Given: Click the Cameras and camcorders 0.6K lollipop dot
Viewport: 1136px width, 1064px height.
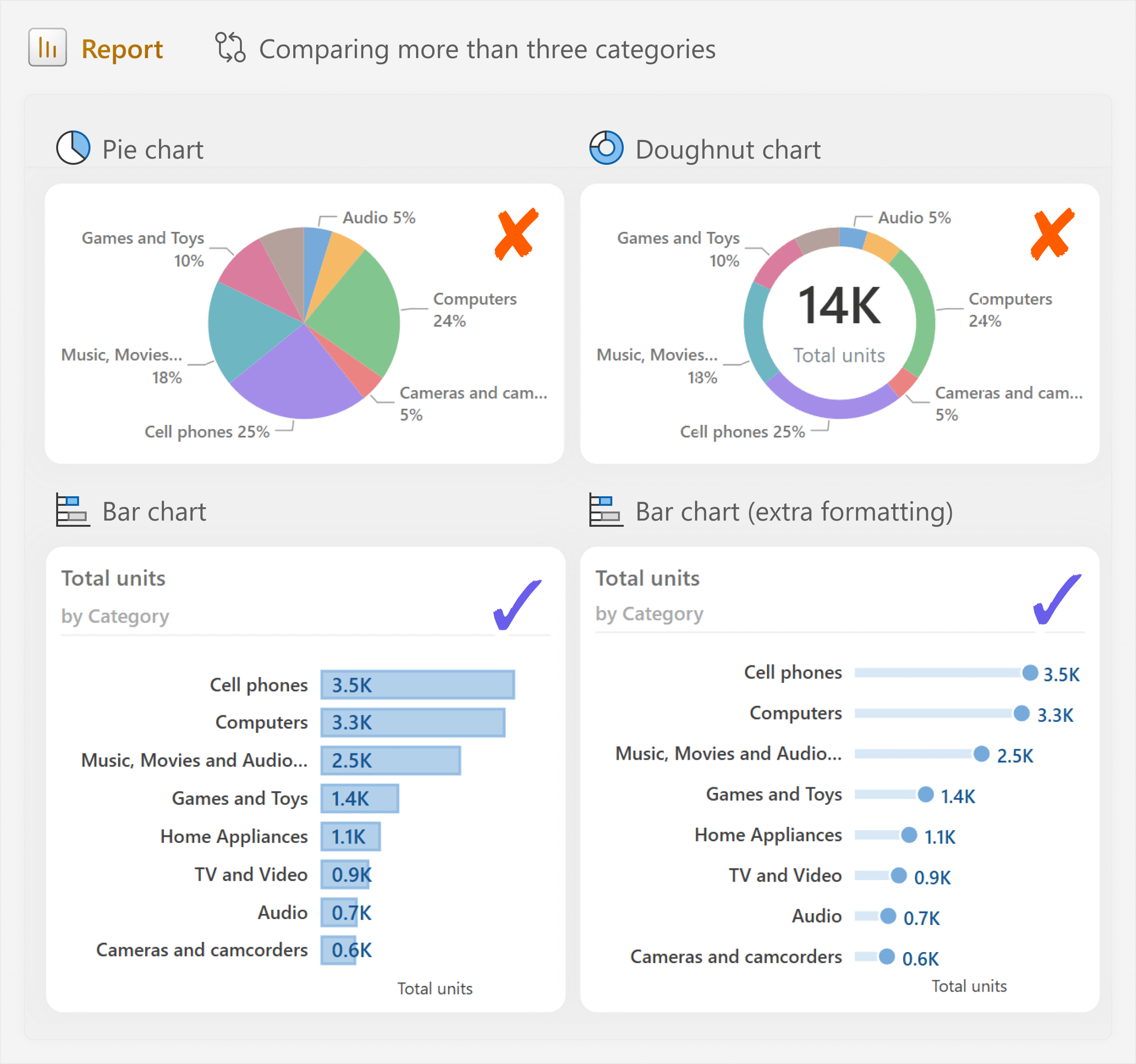Looking at the screenshot, I should click(887, 956).
